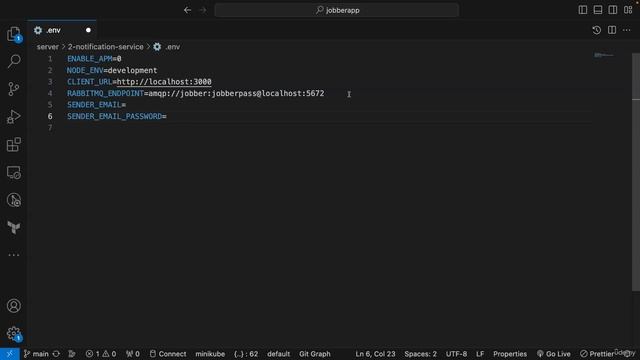Viewport: 640px width, 360px height.
Task: Select the .env editor tab
Action: point(62,30)
